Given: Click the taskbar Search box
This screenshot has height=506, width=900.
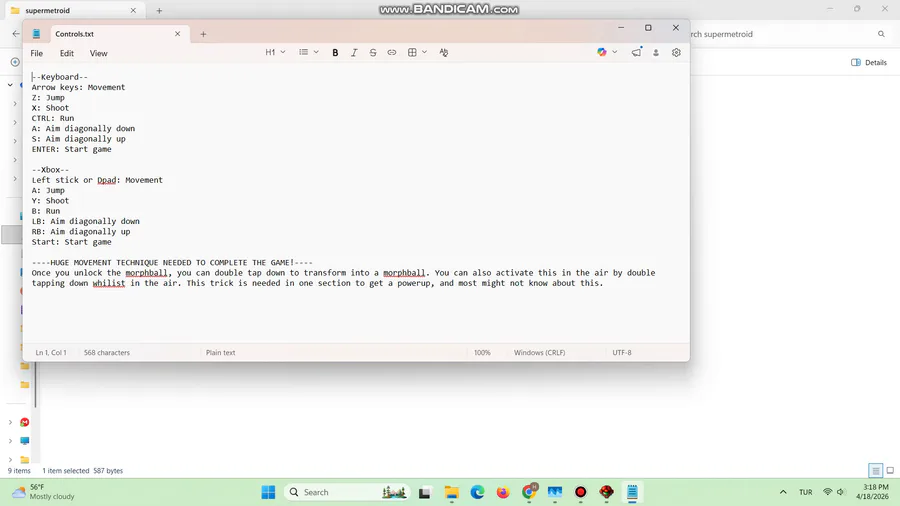Looking at the screenshot, I should click(x=347, y=492).
